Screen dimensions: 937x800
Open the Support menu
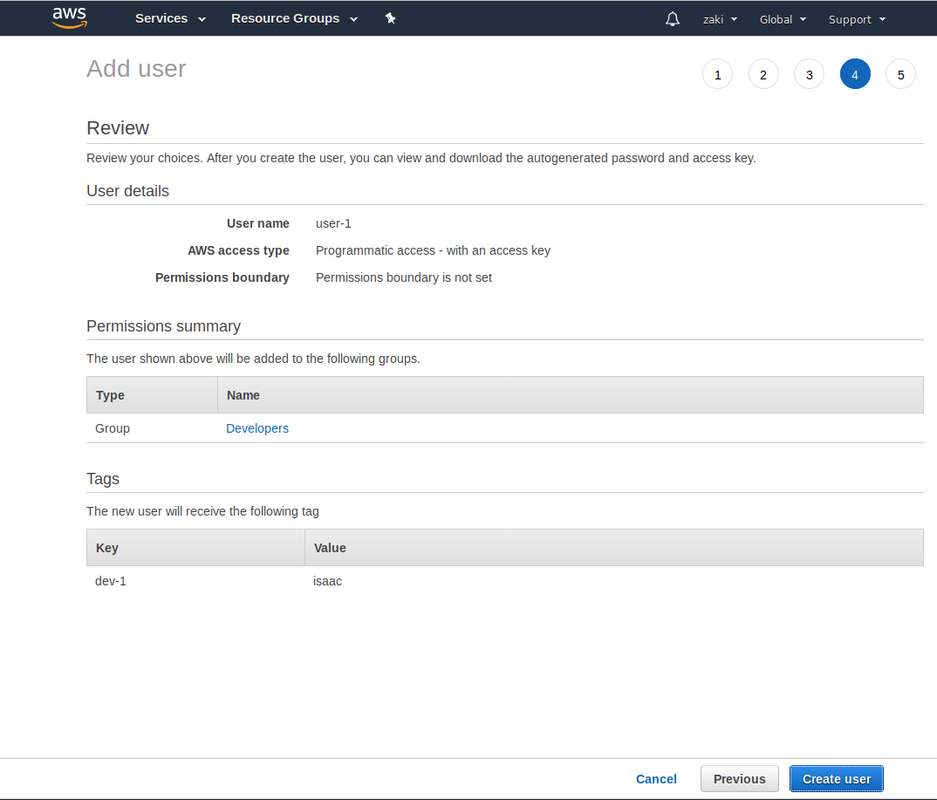(856, 19)
